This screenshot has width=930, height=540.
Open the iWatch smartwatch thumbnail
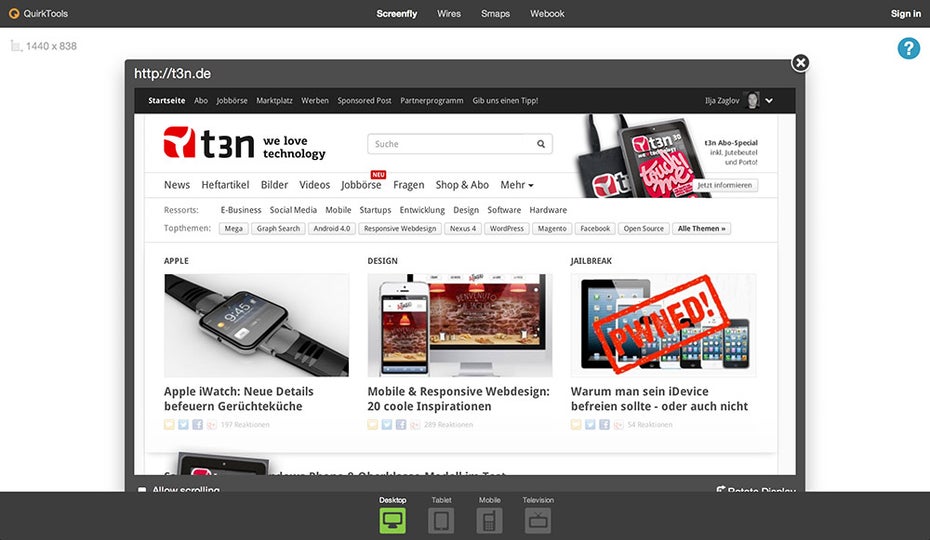[256, 325]
